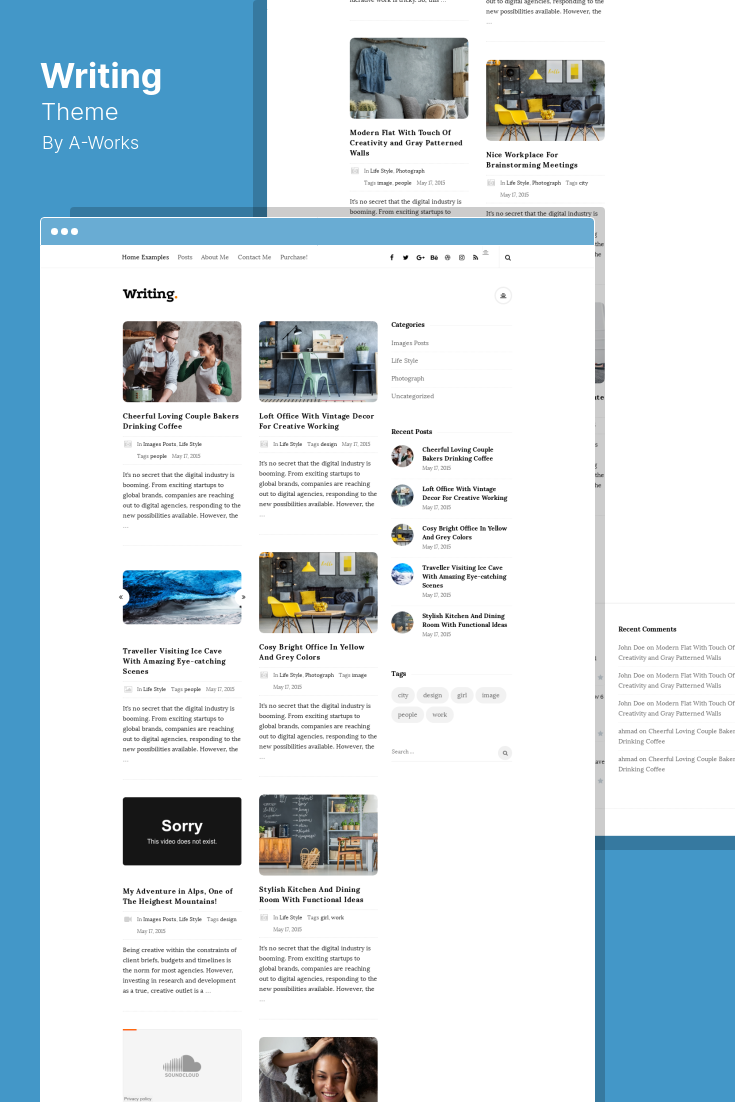This screenshot has height=1102, width=735.
Task: Click the round user icon beside Writing logo
Action: click(503, 296)
